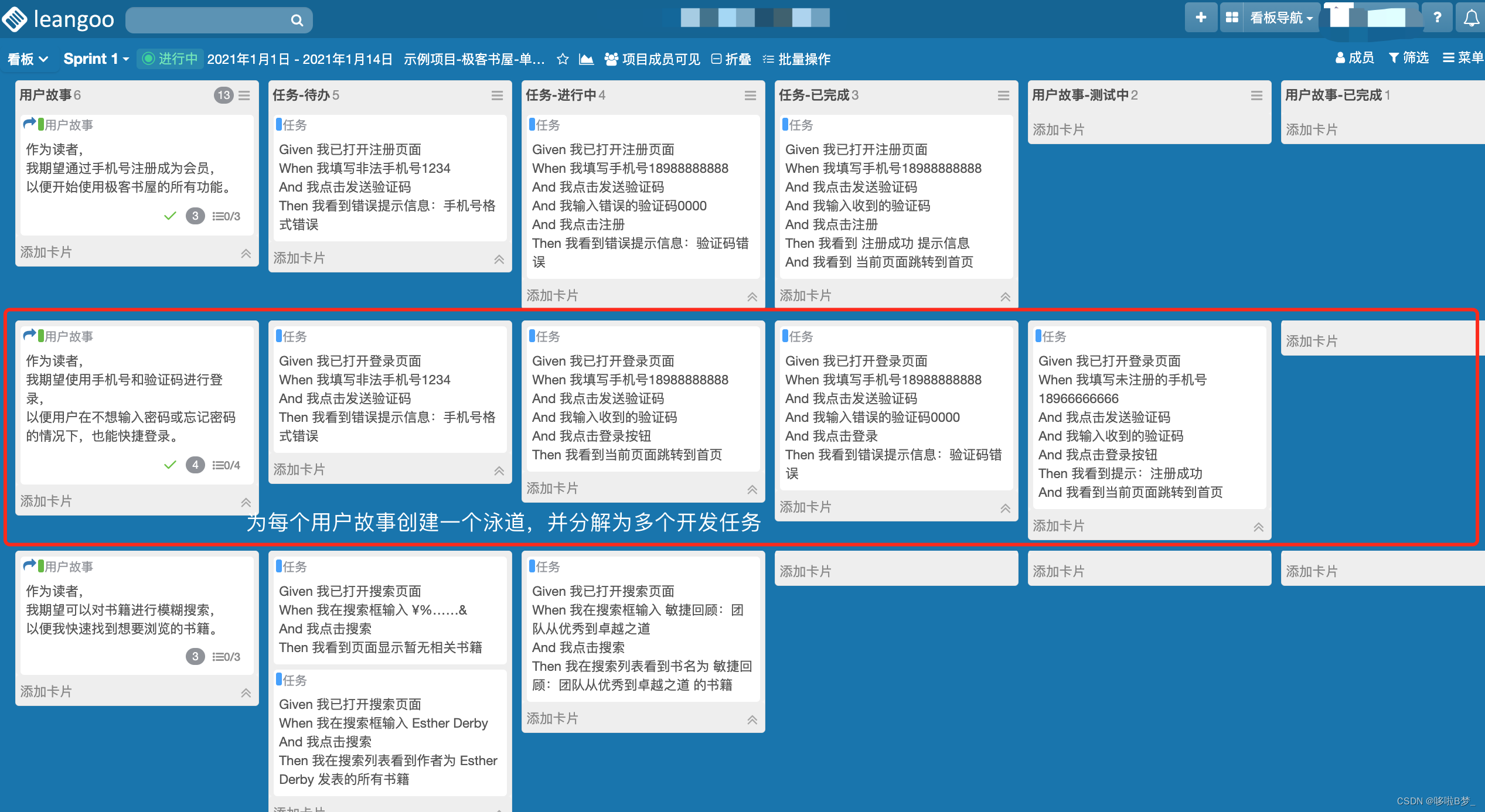Toggle 折叠 fold lanes
Image resolution: width=1485 pixels, height=812 pixels.
[x=731, y=59]
